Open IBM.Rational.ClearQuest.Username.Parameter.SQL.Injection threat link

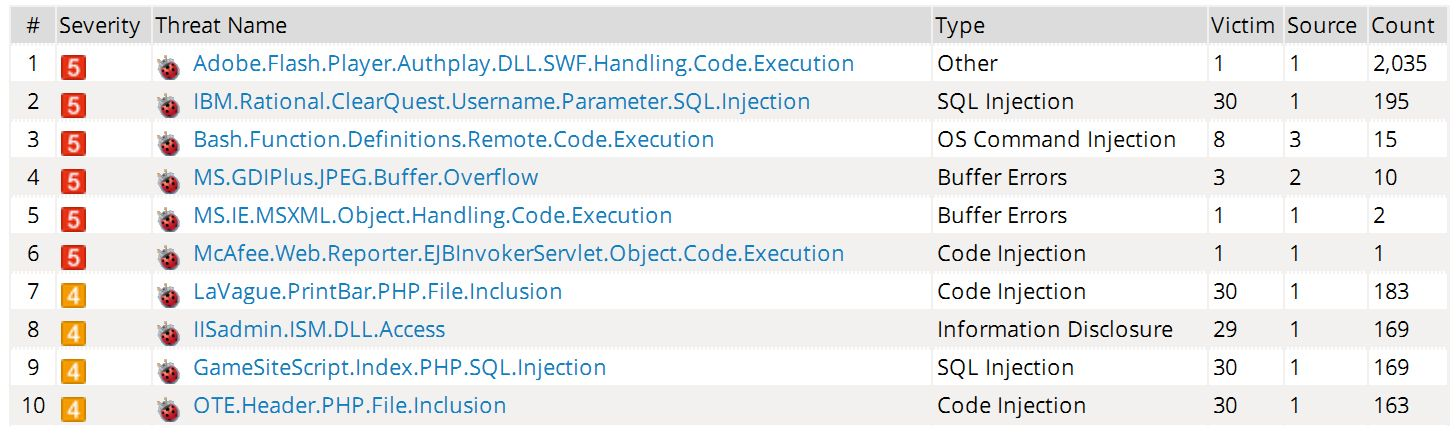501,102
